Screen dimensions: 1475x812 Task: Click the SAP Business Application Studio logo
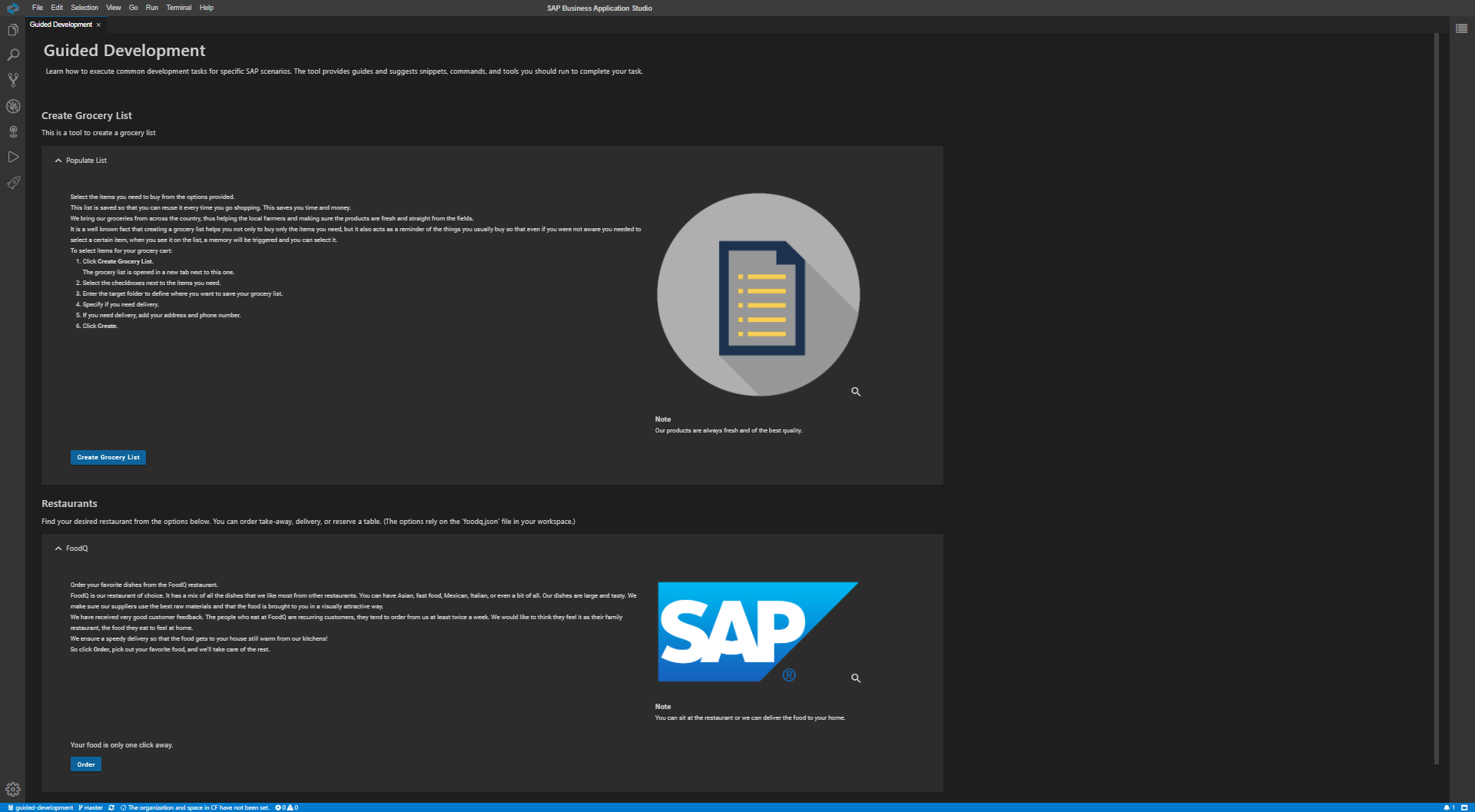13,8
